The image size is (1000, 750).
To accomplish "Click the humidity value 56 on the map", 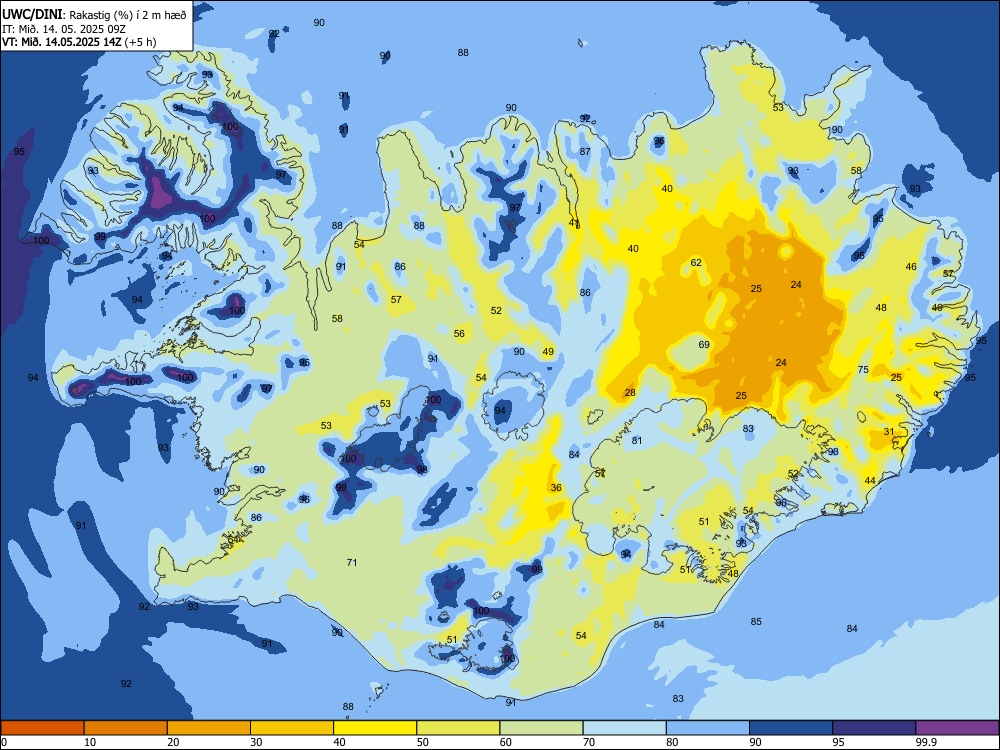I will pos(459,334).
